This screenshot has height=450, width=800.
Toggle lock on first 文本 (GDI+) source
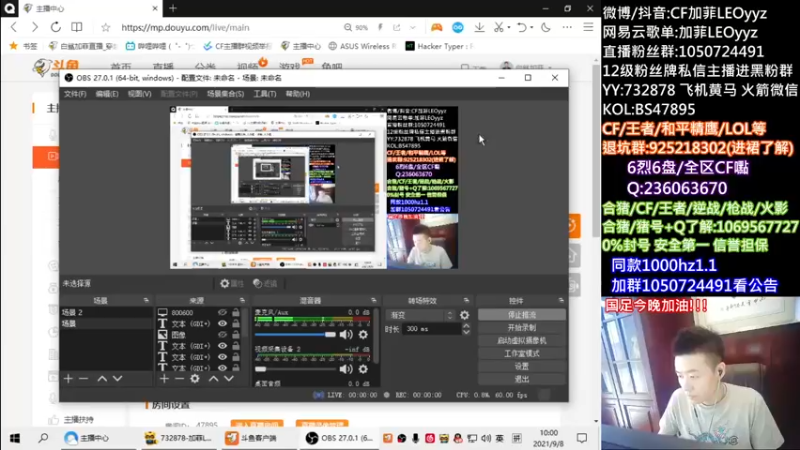236,323
